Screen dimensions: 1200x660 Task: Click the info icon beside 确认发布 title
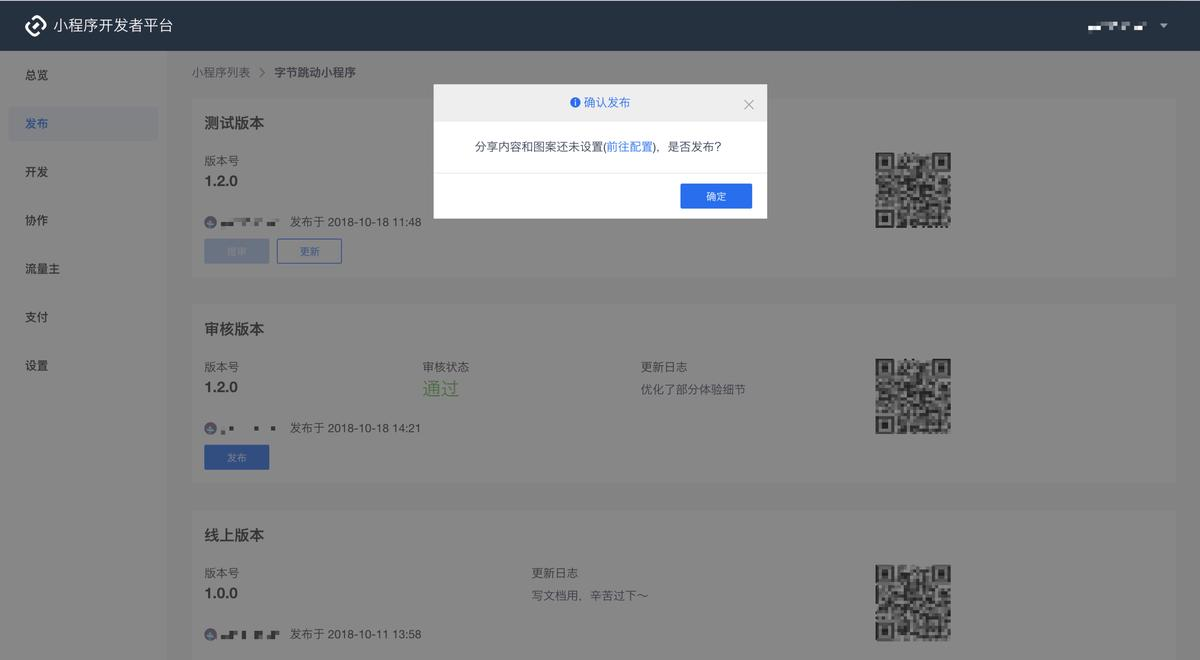(573, 103)
